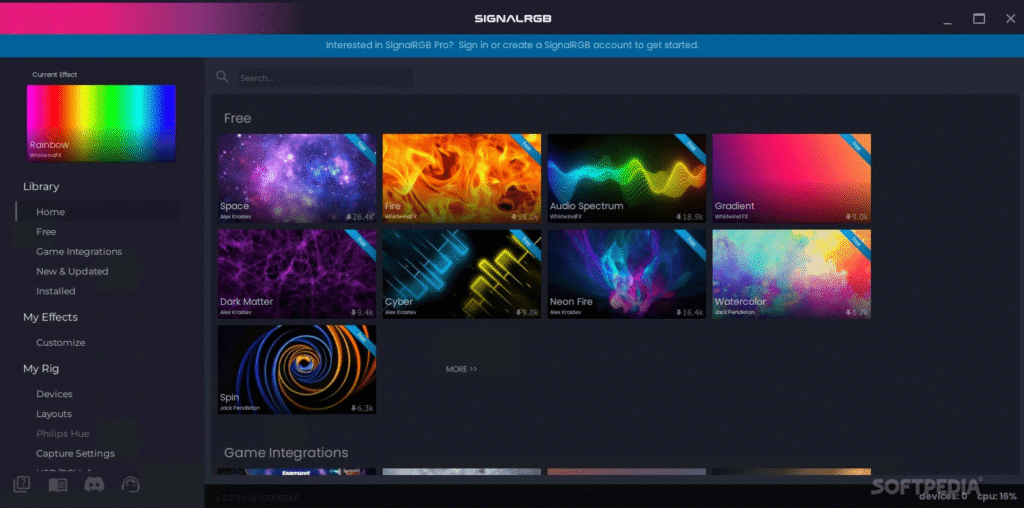Click the Library sidebar heading
The height and width of the screenshot is (508, 1024).
coord(41,187)
